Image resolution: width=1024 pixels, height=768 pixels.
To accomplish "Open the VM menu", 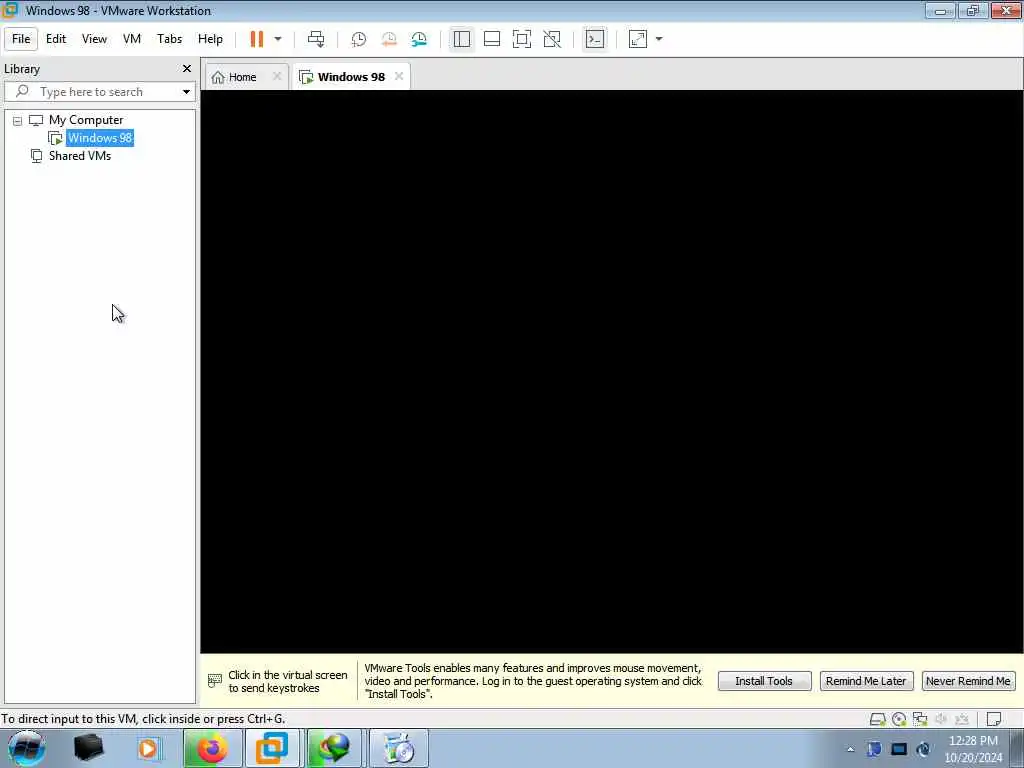I will pos(132,39).
